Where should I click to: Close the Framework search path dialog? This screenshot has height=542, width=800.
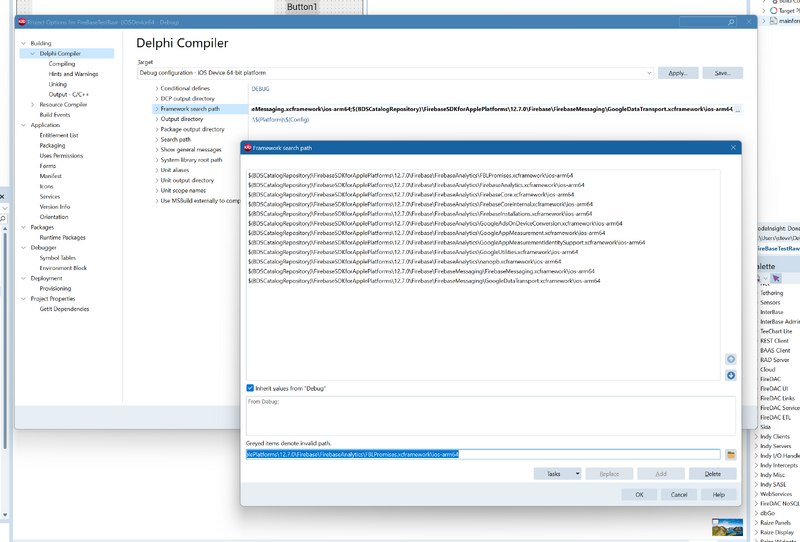(x=733, y=147)
